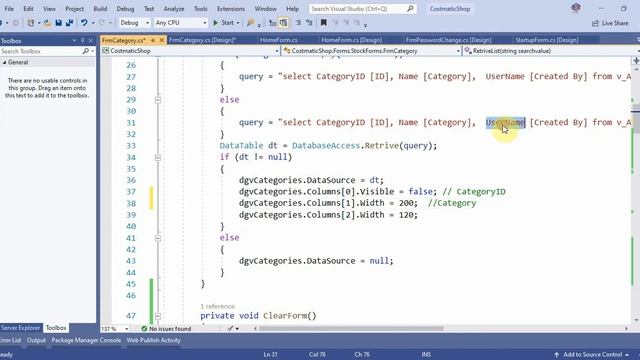Open the Edit menu

coord(28,9)
